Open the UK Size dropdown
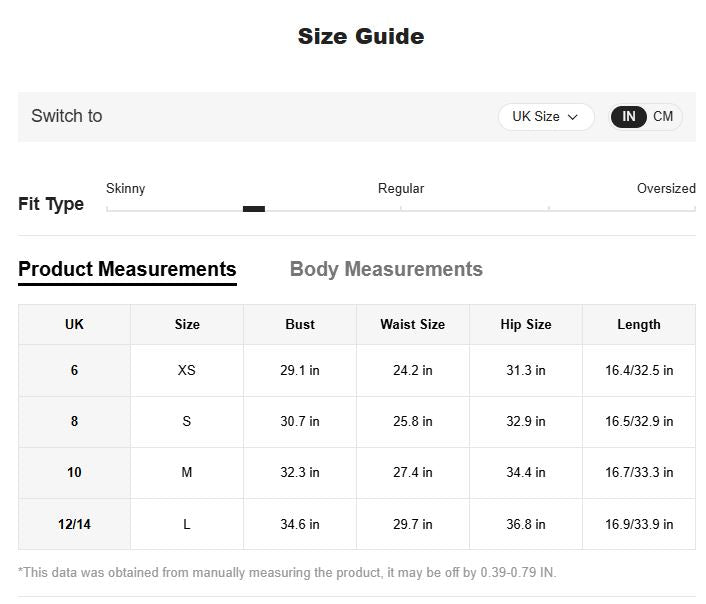 click(x=546, y=117)
